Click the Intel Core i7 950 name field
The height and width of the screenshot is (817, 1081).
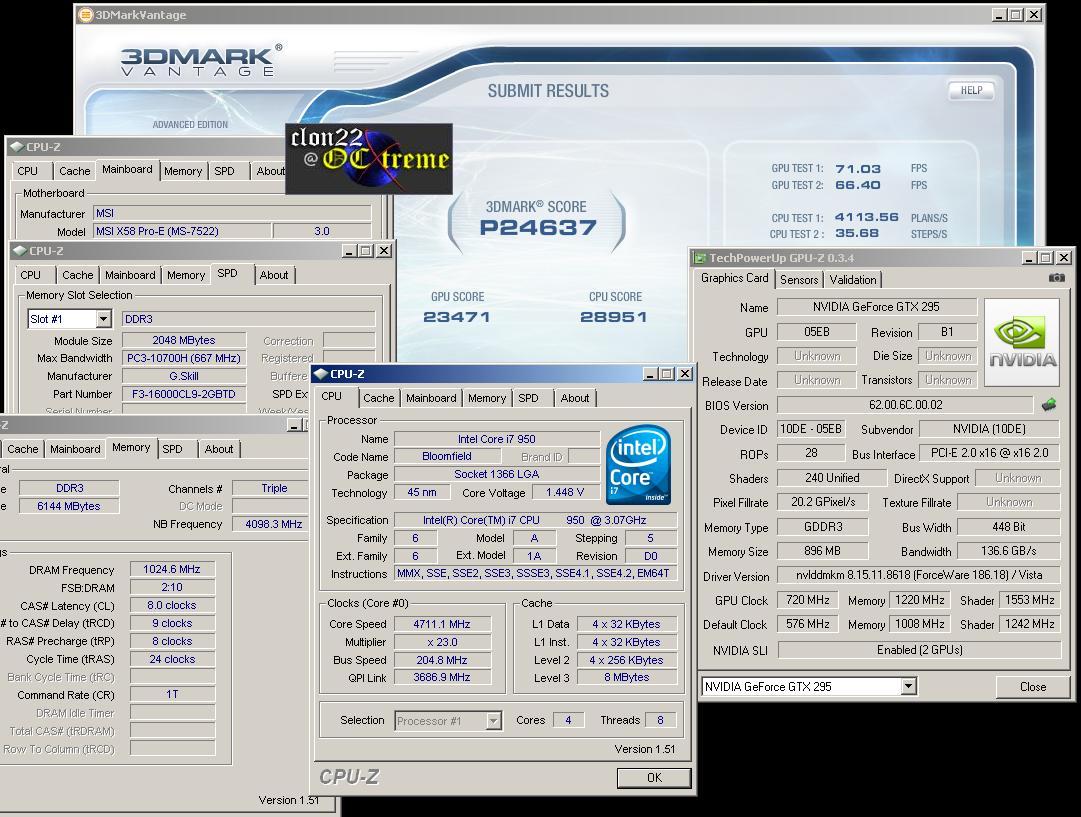tap(497, 439)
